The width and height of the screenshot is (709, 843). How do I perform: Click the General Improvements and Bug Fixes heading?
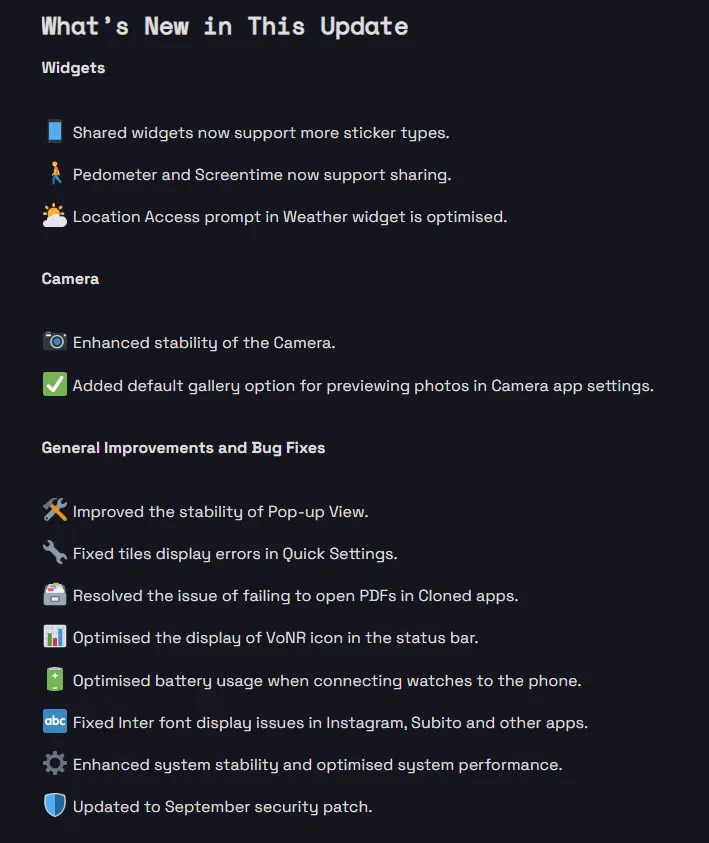tap(183, 448)
